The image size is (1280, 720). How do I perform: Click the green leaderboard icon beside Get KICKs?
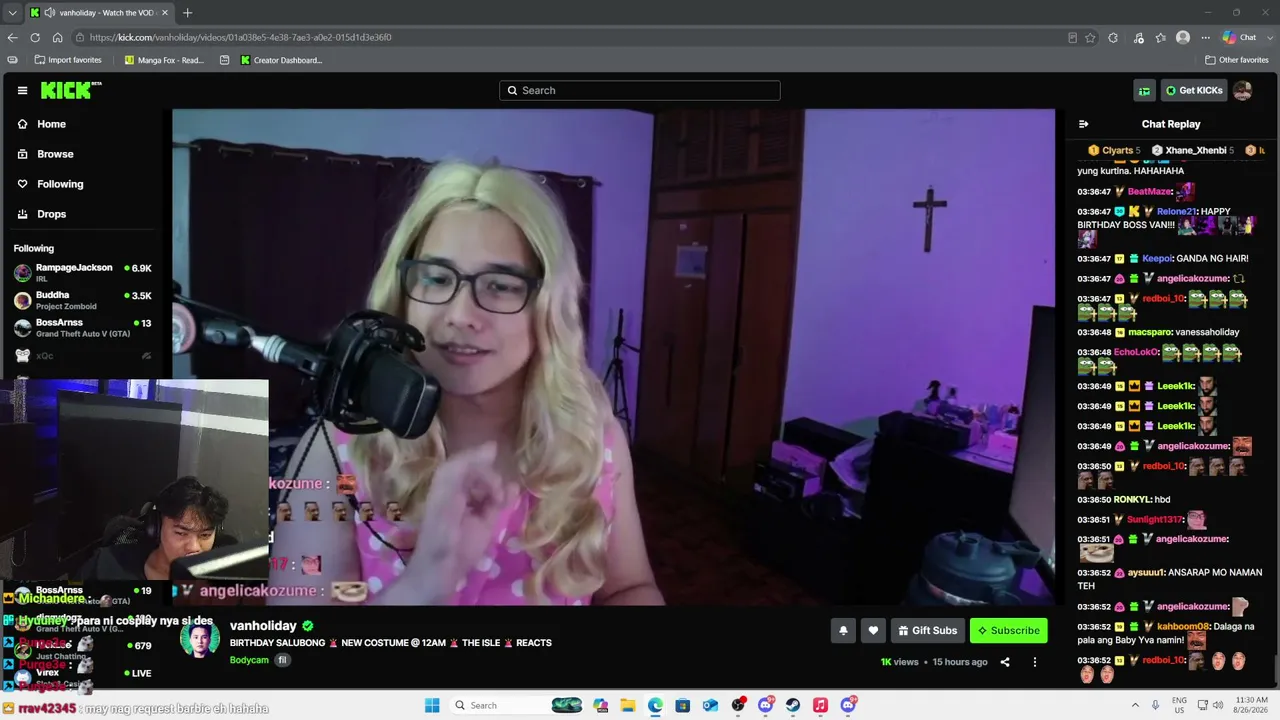click(1144, 90)
